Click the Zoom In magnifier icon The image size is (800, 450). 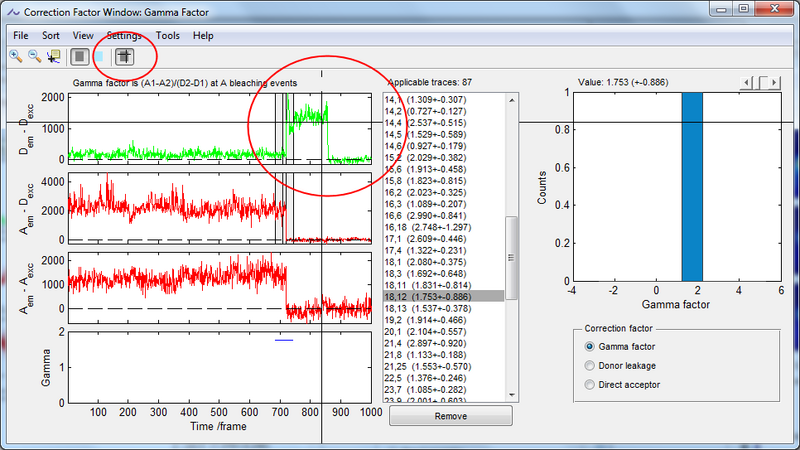[16, 56]
